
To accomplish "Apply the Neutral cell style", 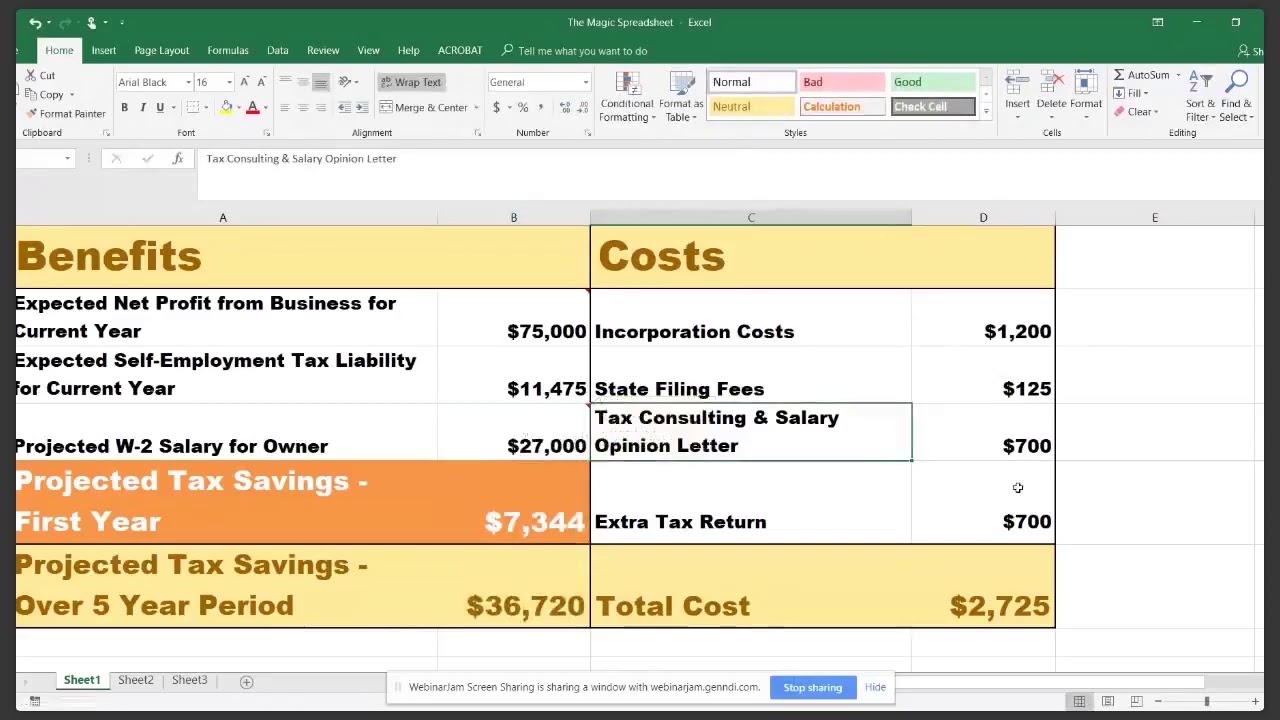I will (751, 107).
